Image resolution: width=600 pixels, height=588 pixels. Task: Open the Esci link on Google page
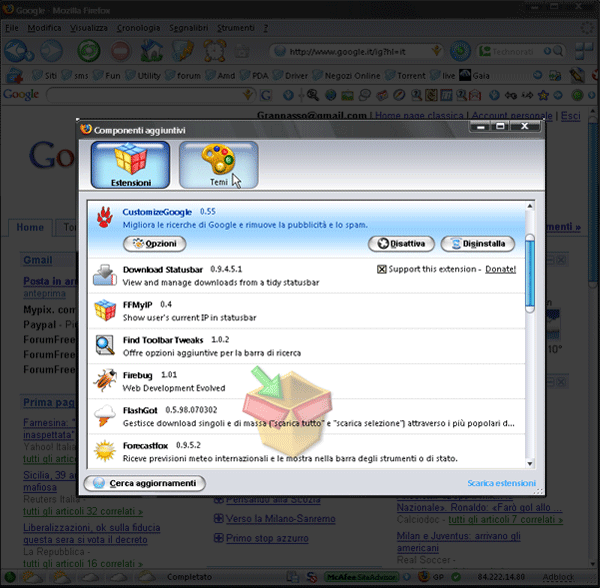[571, 116]
